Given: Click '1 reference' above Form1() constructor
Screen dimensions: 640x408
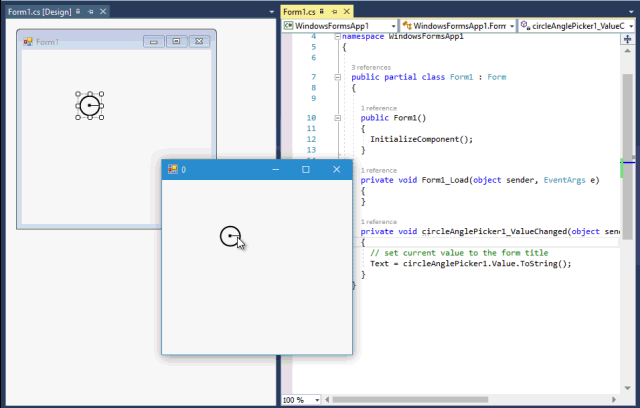Looking at the screenshot, I should pos(379,108).
